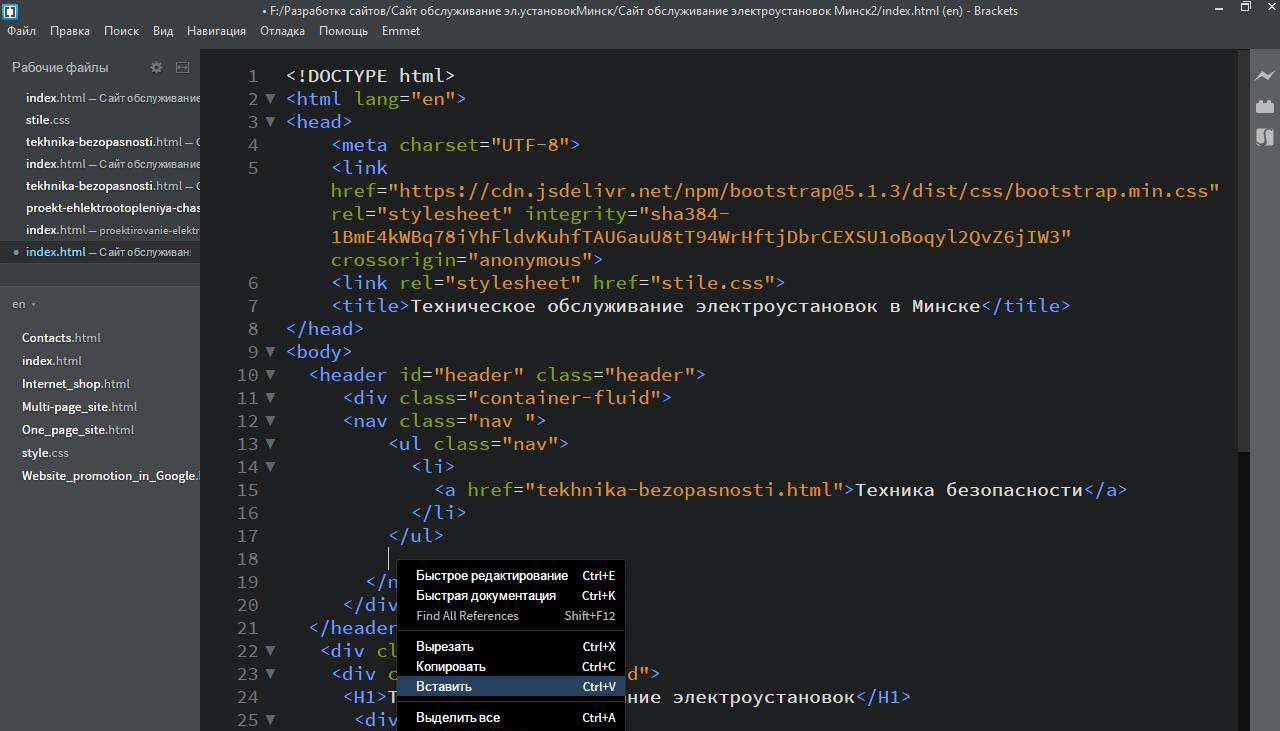This screenshot has height=731, width=1280.
Task: Open the Extension Manager brick icon
Action: click(1264, 106)
